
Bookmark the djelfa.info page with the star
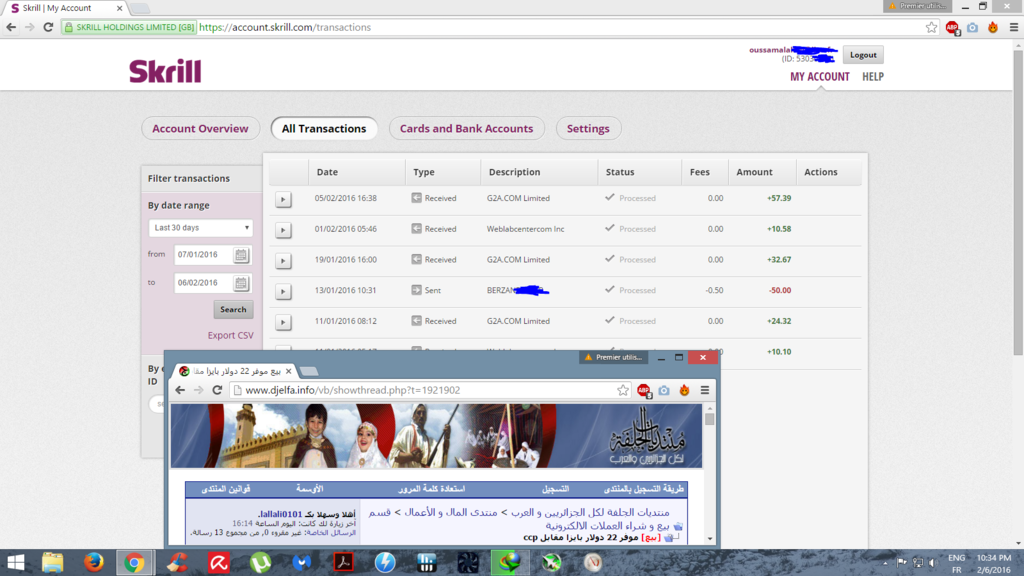pyautogui.click(x=623, y=390)
